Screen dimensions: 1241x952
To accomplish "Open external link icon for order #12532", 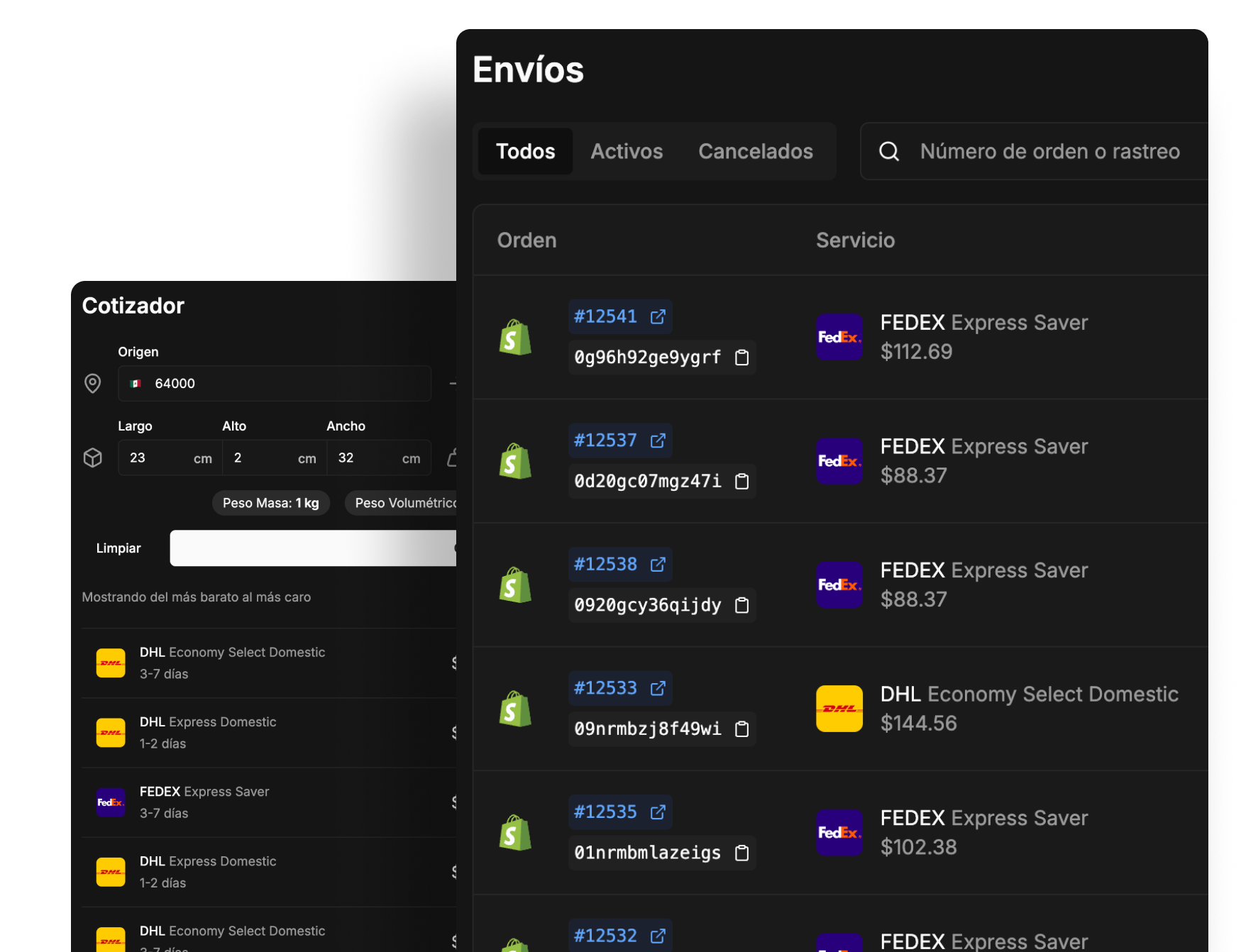I will (658, 936).
